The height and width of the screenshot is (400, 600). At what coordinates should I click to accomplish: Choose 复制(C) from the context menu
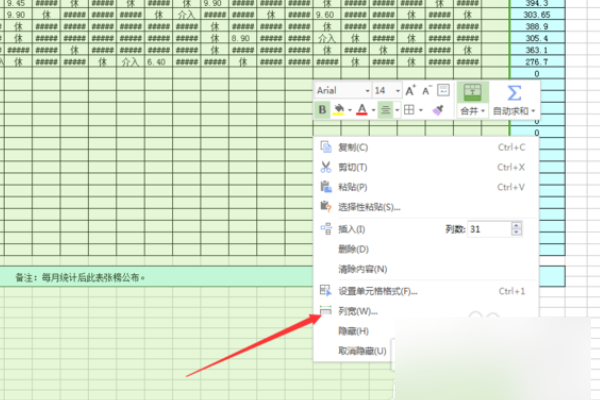tap(426, 147)
